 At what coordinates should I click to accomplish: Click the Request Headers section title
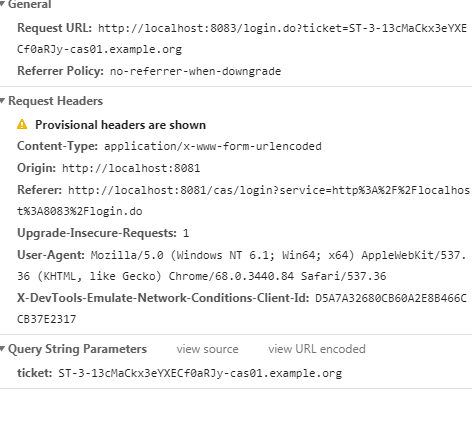pyautogui.click(x=56, y=101)
